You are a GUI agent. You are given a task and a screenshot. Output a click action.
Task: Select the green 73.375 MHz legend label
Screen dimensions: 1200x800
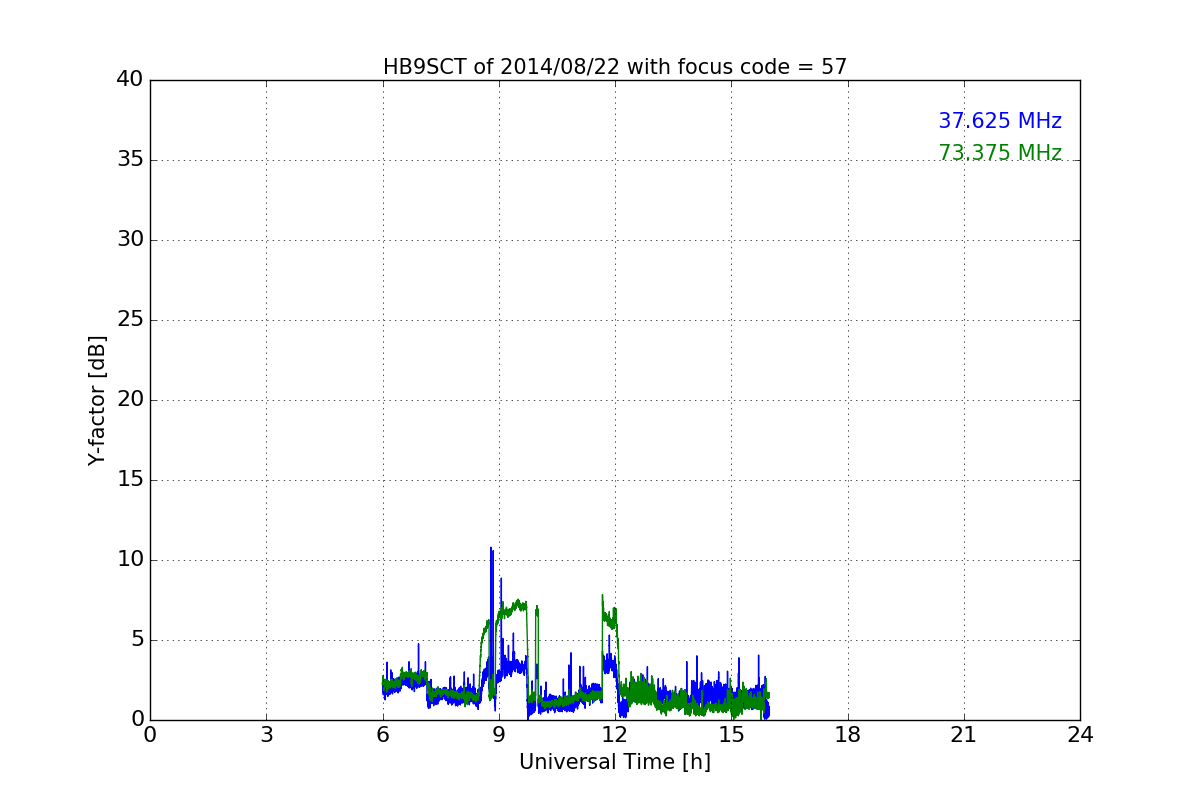click(1000, 153)
